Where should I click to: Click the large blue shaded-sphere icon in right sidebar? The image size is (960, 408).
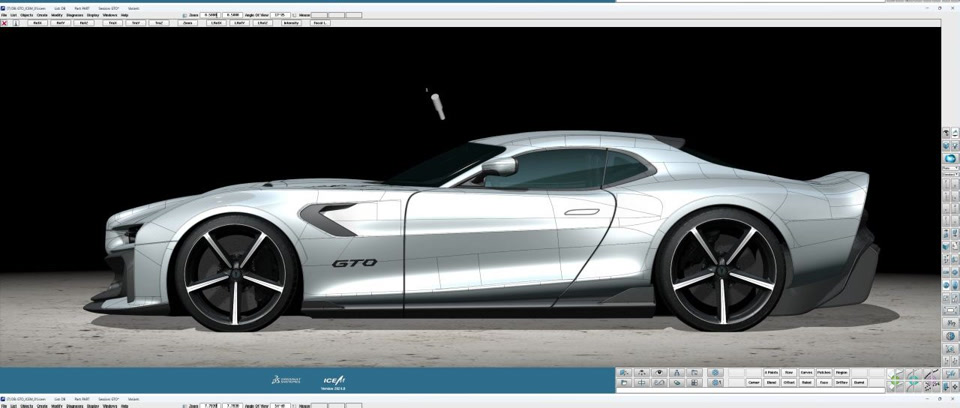coord(950,158)
